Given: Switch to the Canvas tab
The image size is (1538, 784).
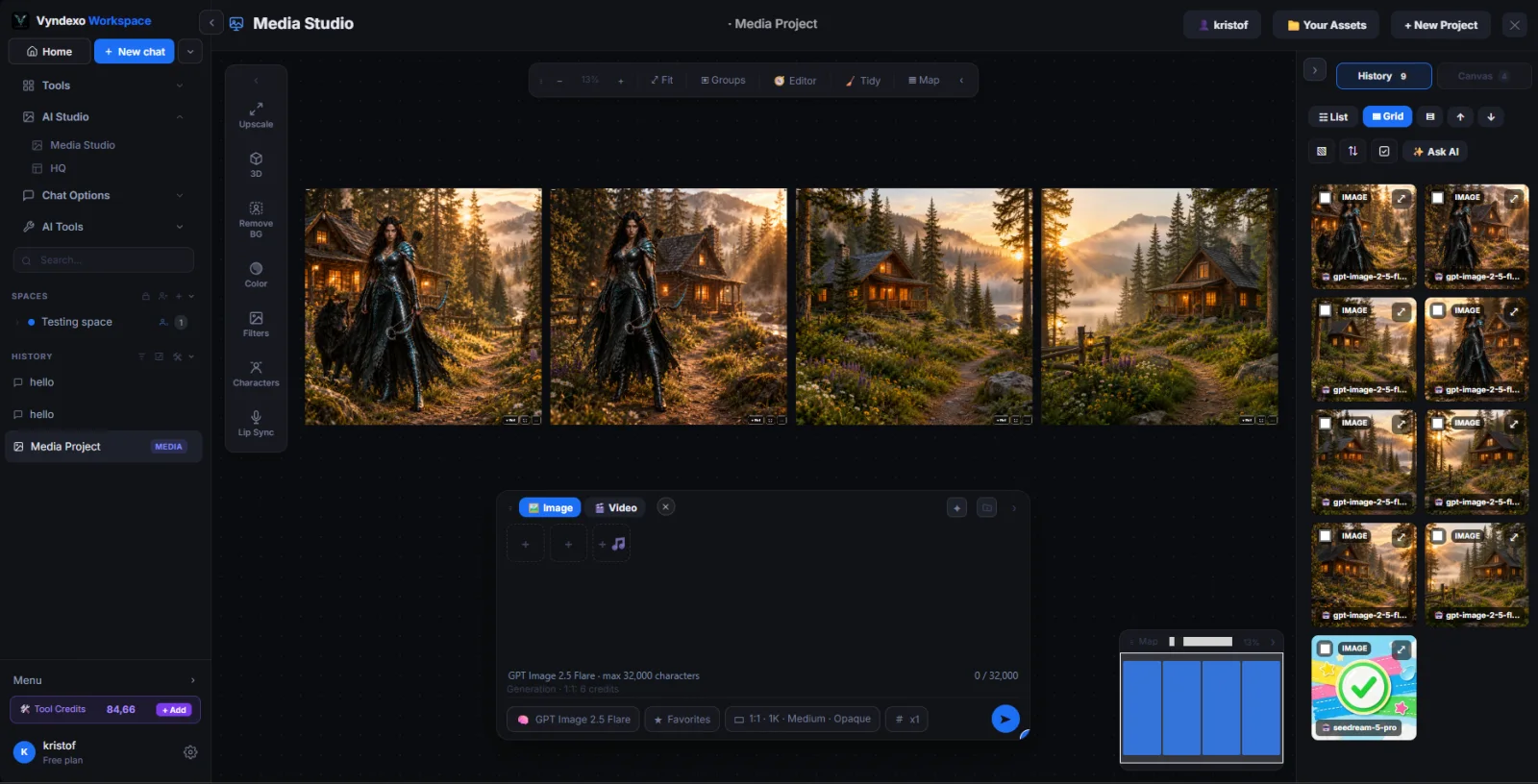Looking at the screenshot, I should tap(1483, 76).
